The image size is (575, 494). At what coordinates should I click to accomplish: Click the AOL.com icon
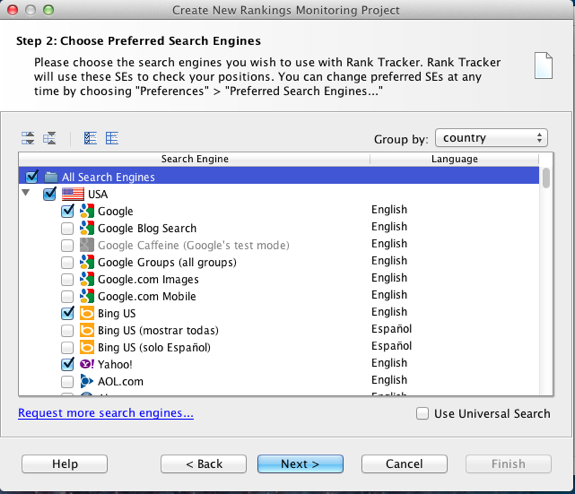pyautogui.click(x=87, y=381)
